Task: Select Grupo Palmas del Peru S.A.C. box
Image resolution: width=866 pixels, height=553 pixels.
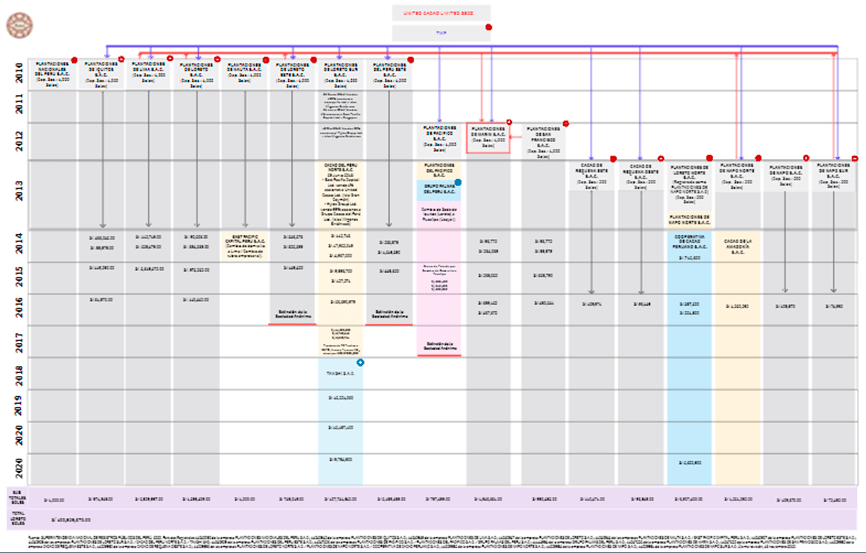Action: click(440, 189)
